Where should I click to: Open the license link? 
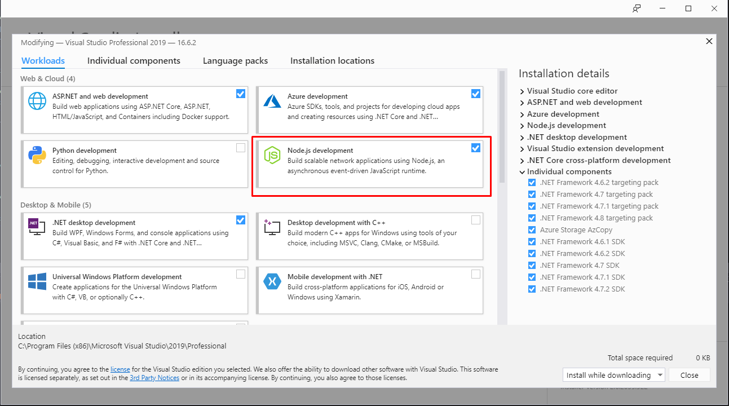tap(120, 369)
